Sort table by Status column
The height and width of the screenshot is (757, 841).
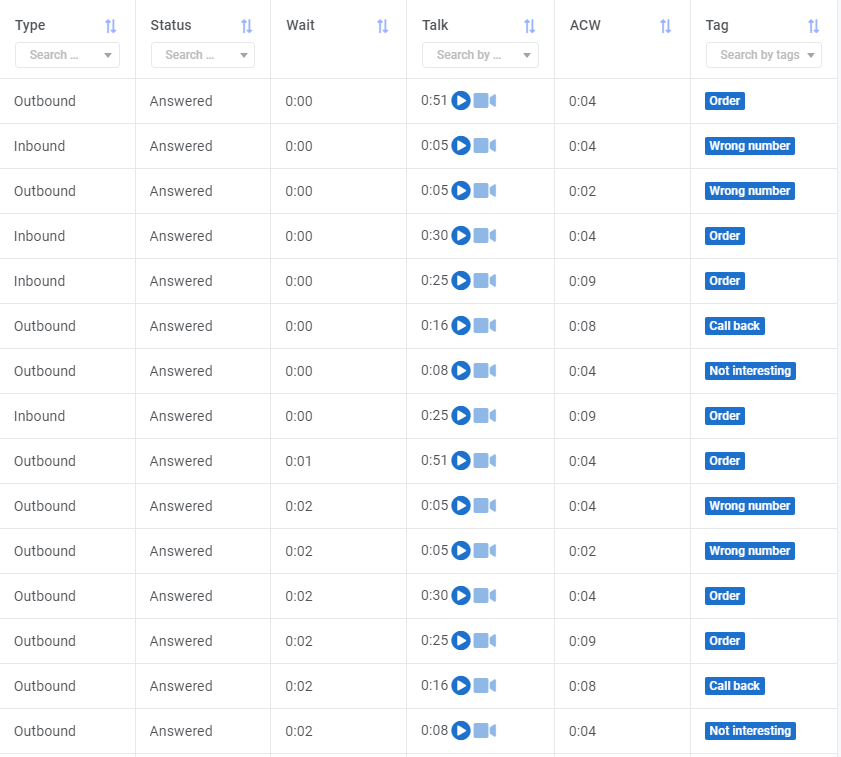246,26
